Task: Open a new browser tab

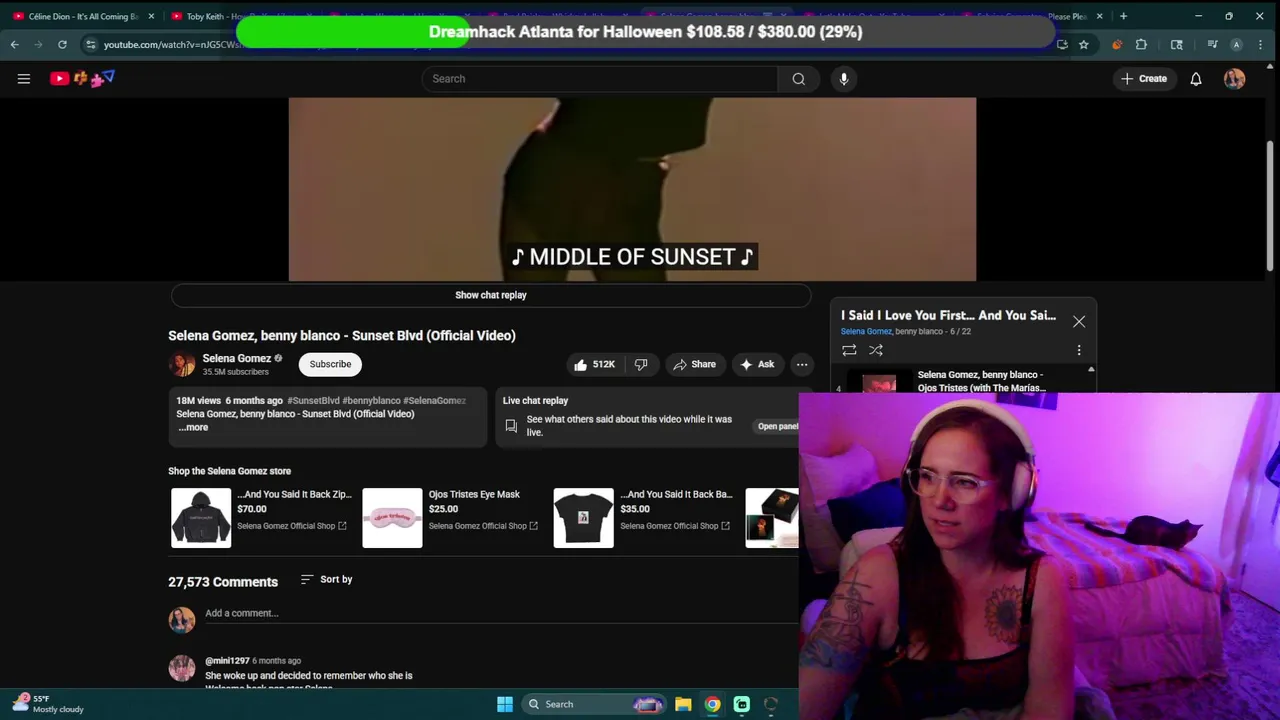Action: click(1123, 16)
